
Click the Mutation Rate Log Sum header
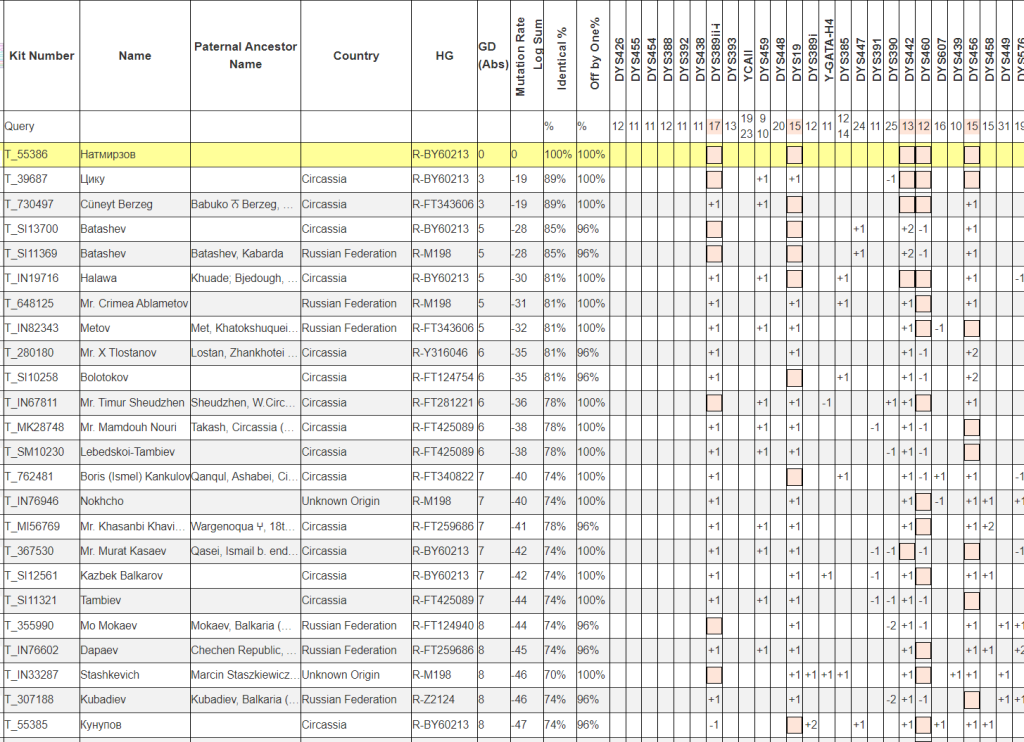[x=528, y=58]
